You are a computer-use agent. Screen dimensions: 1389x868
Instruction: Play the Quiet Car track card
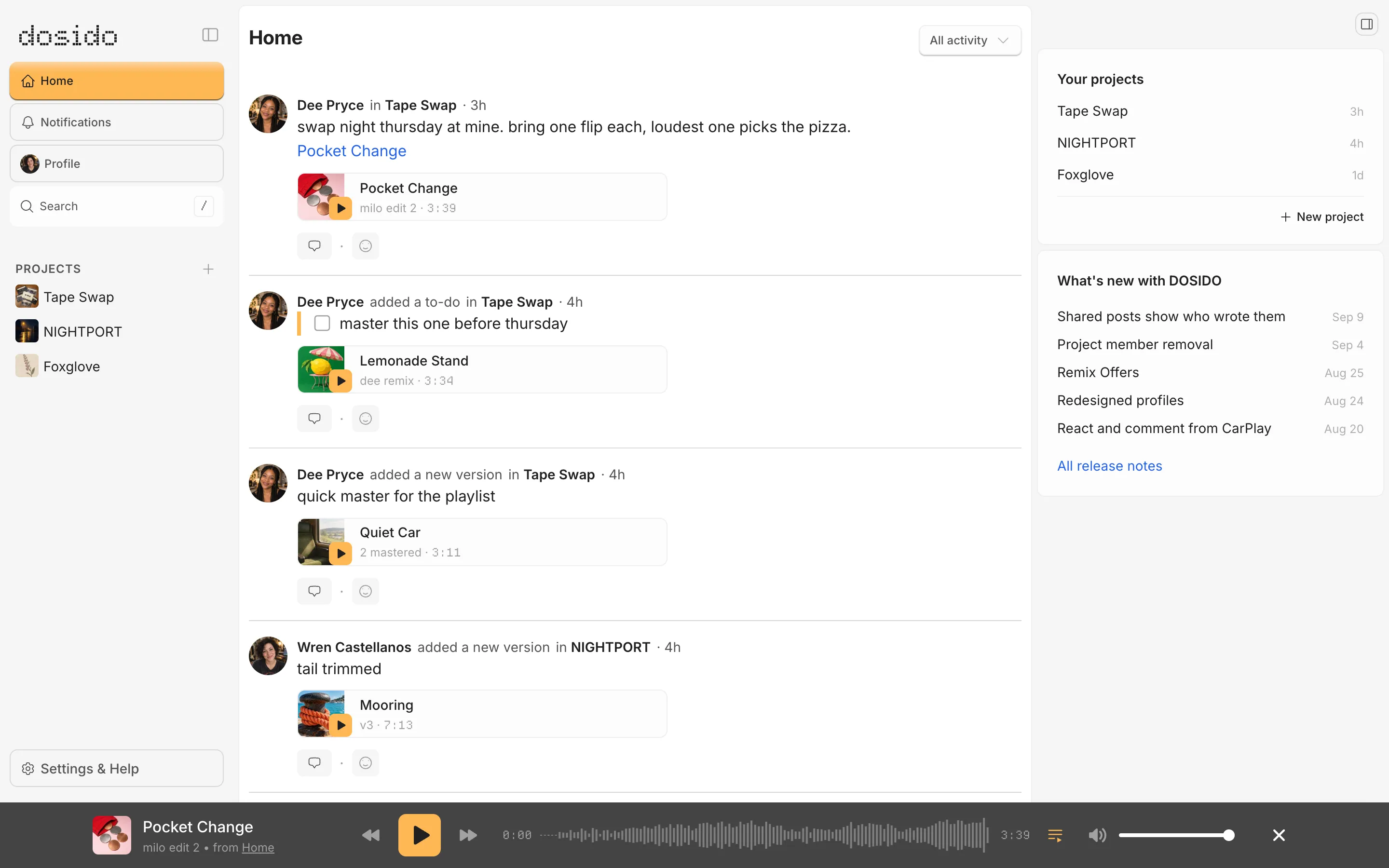pos(340,554)
